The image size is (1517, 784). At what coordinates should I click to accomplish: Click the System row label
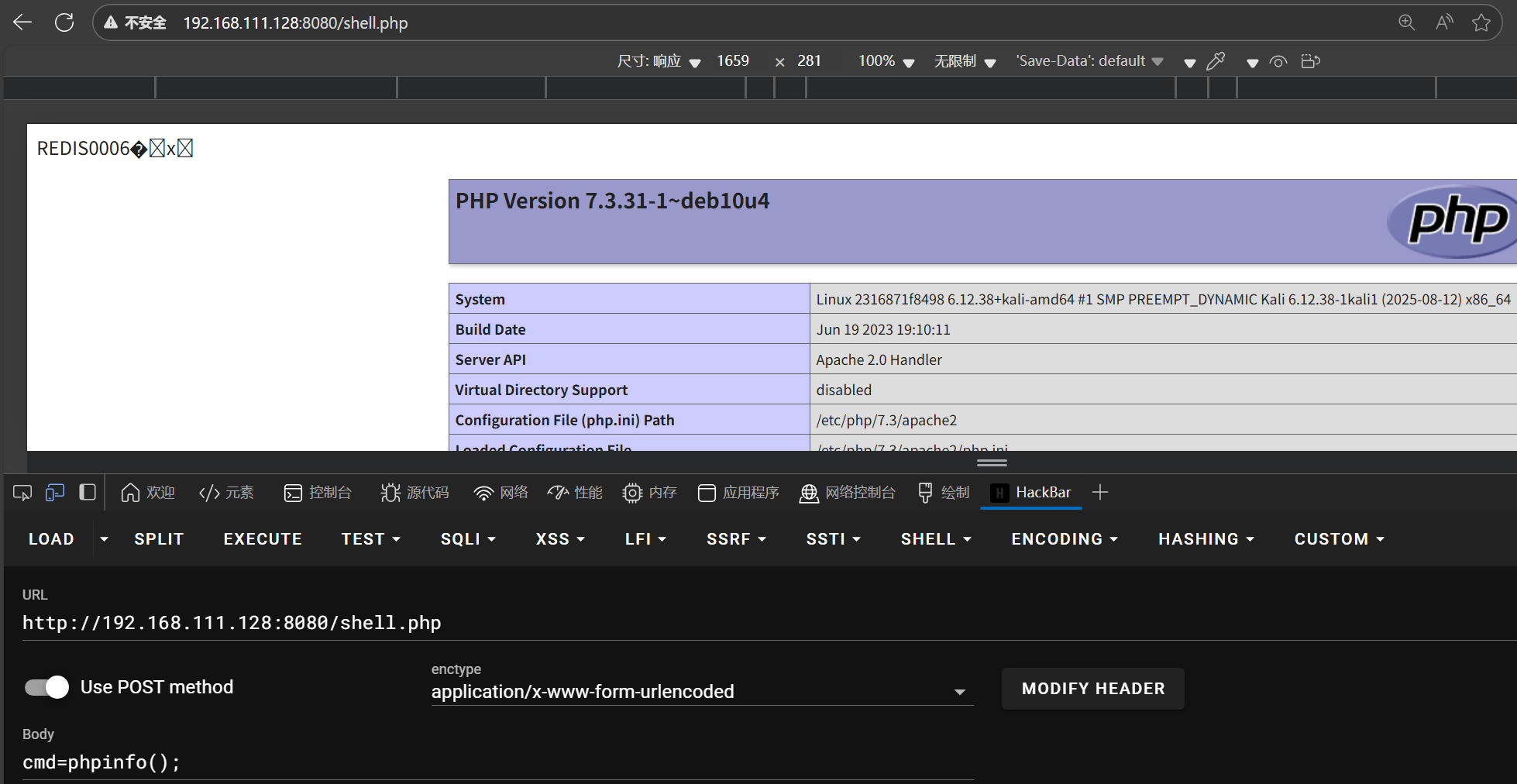point(480,299)
